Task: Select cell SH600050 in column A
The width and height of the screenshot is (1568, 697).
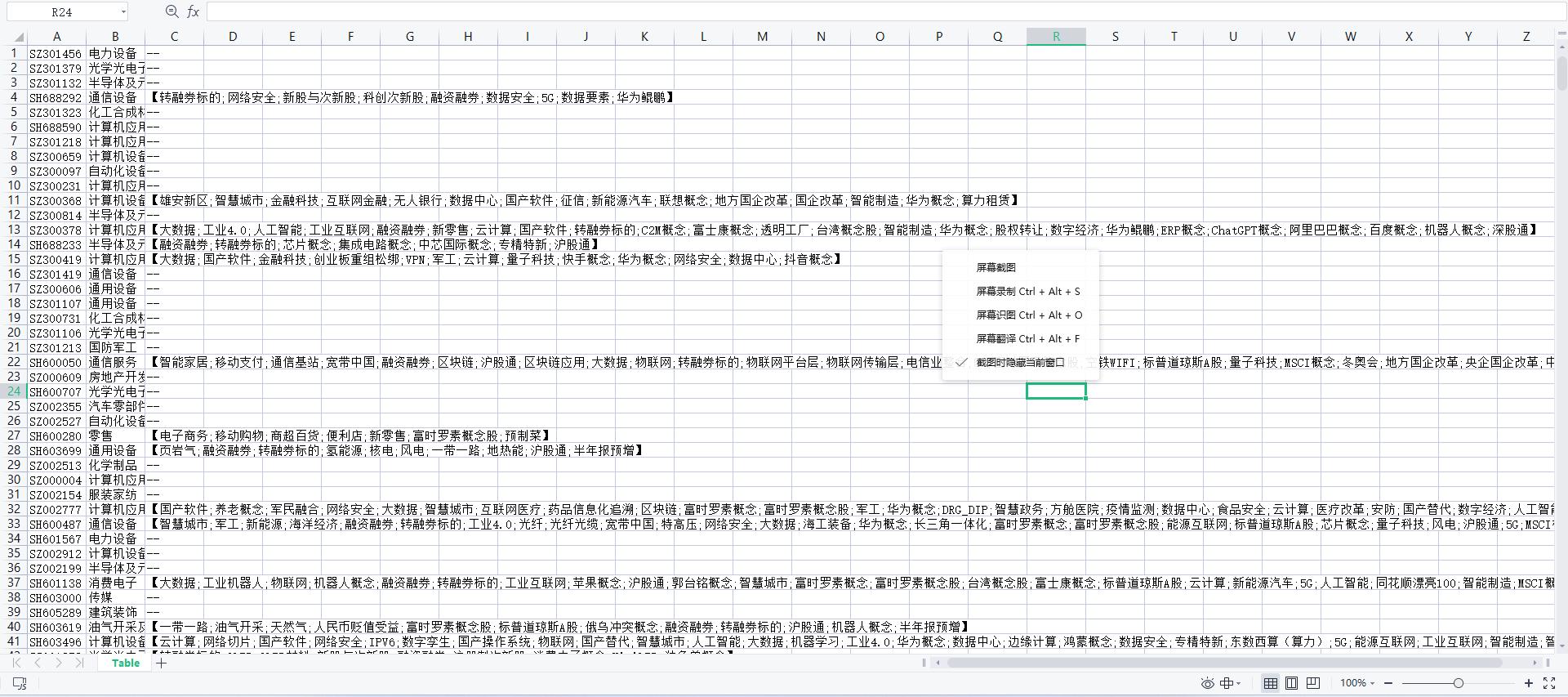Action: click(56, 362)
